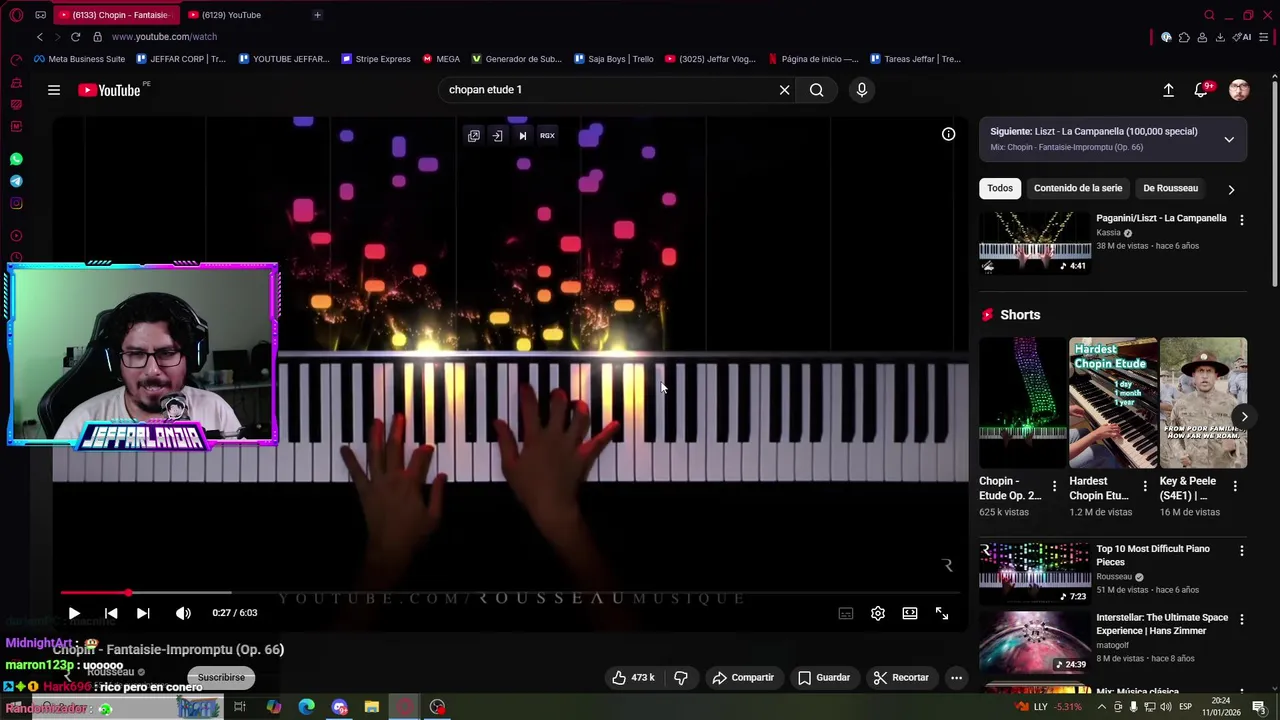Open File Explorer from taskbar
Image resolution: width=1280 pixels, height=720 pixels.
point(372,707)
